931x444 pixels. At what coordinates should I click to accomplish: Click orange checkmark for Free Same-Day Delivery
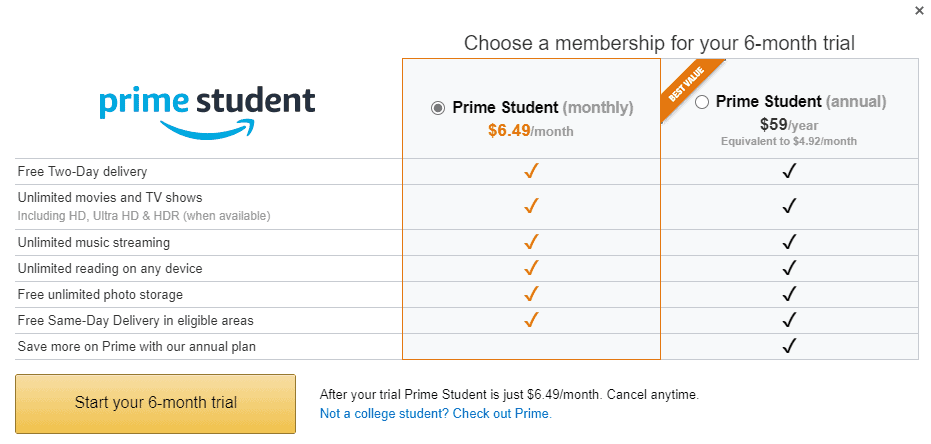click(532, 320)
